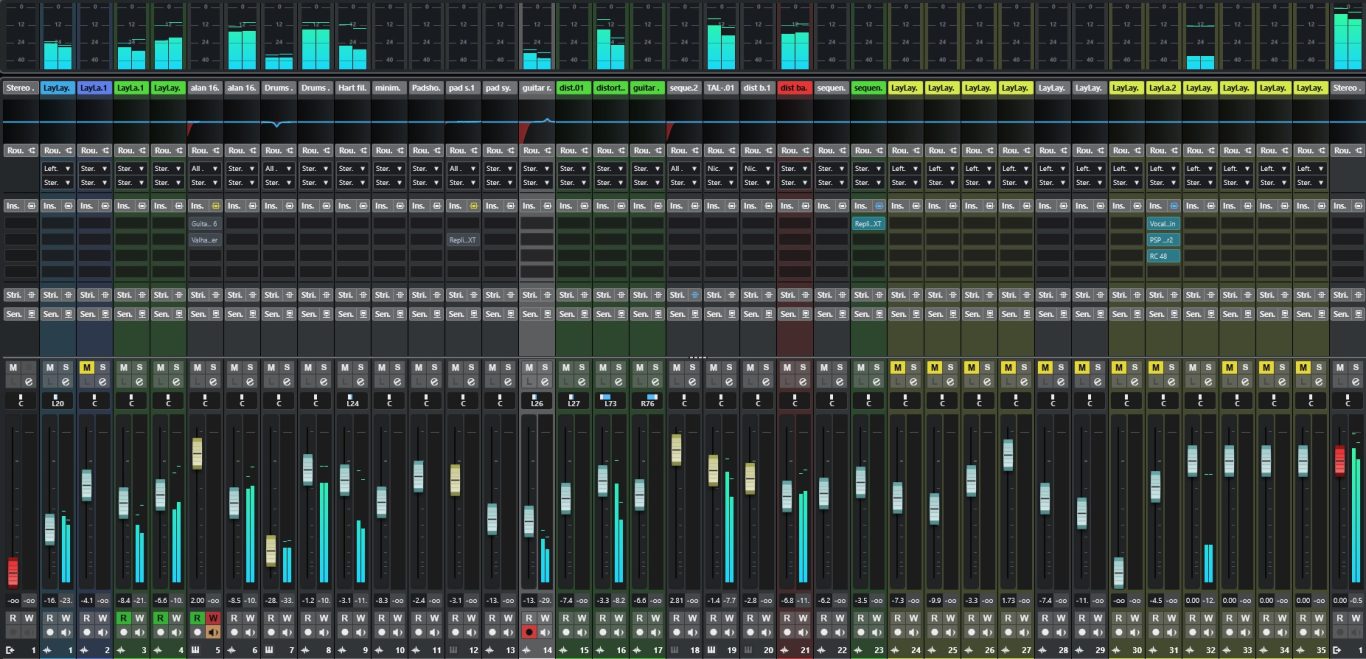
Task: Open the Left input routing dropdown on channel 1
Action: click(x=58, y=169)
